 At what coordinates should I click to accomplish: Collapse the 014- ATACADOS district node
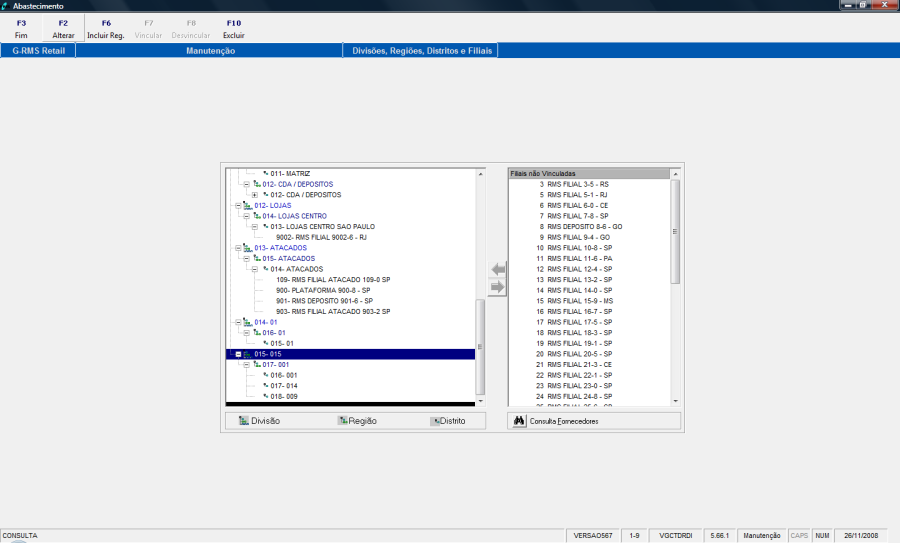click(x=255, y=269)
